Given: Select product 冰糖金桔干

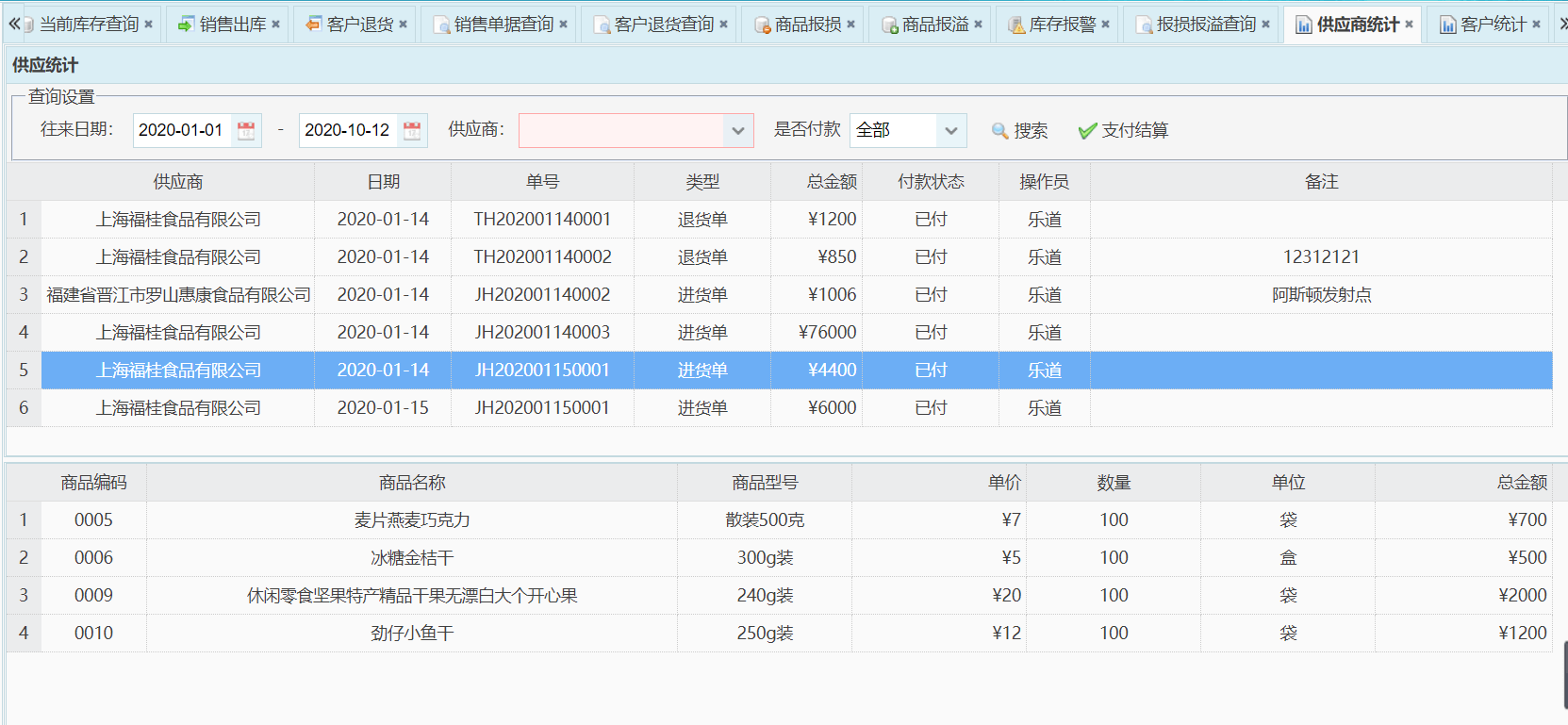Looking at the screenshot, I should coord(412,558).
